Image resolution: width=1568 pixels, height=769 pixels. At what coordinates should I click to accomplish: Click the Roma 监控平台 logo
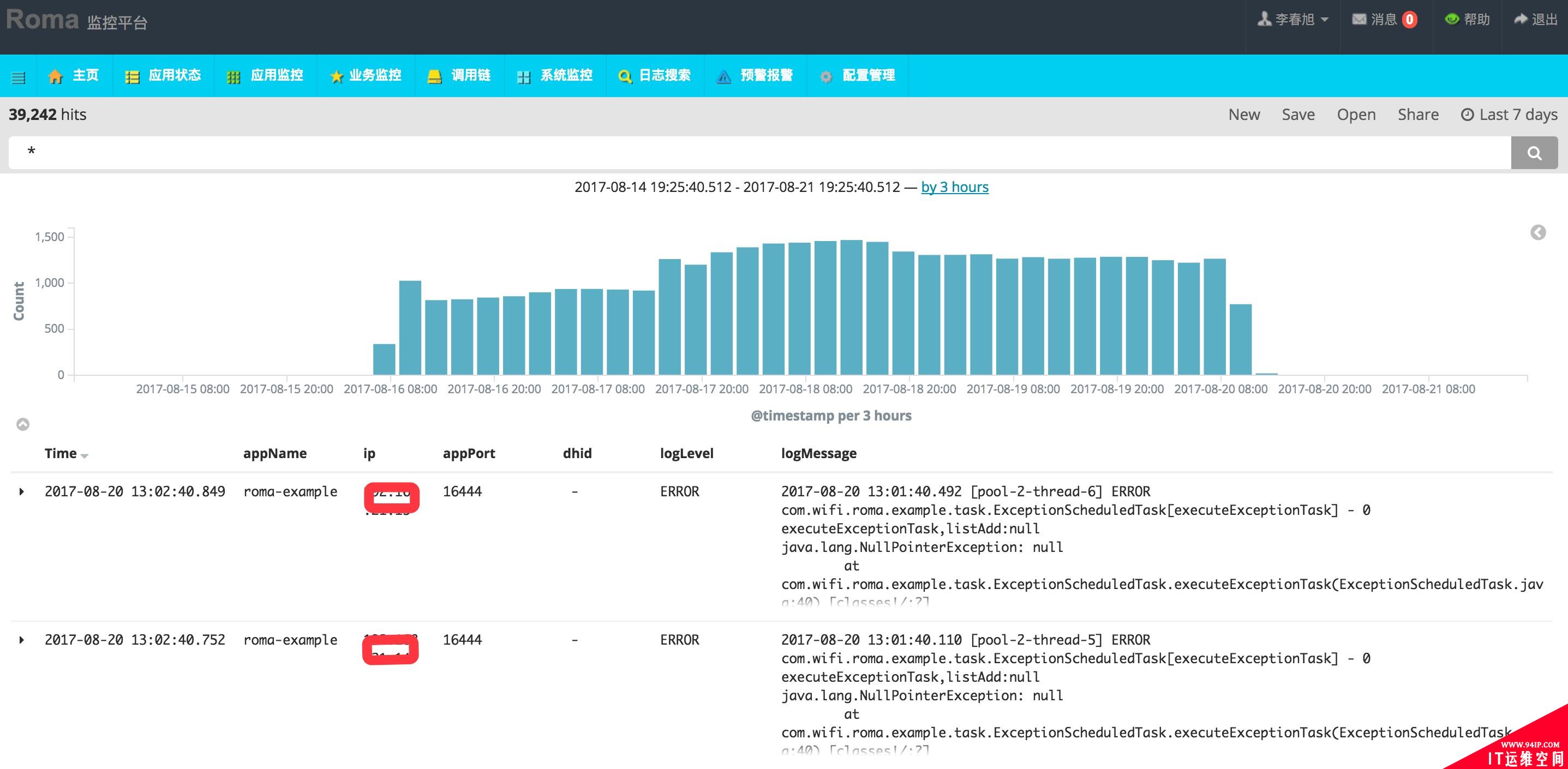coord(77,20)
